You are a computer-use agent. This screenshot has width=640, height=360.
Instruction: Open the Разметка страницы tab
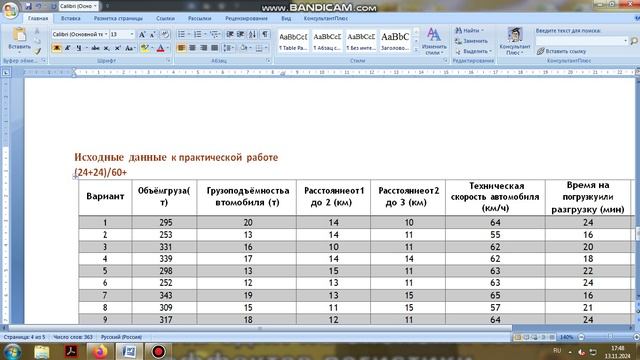point(118,18)
